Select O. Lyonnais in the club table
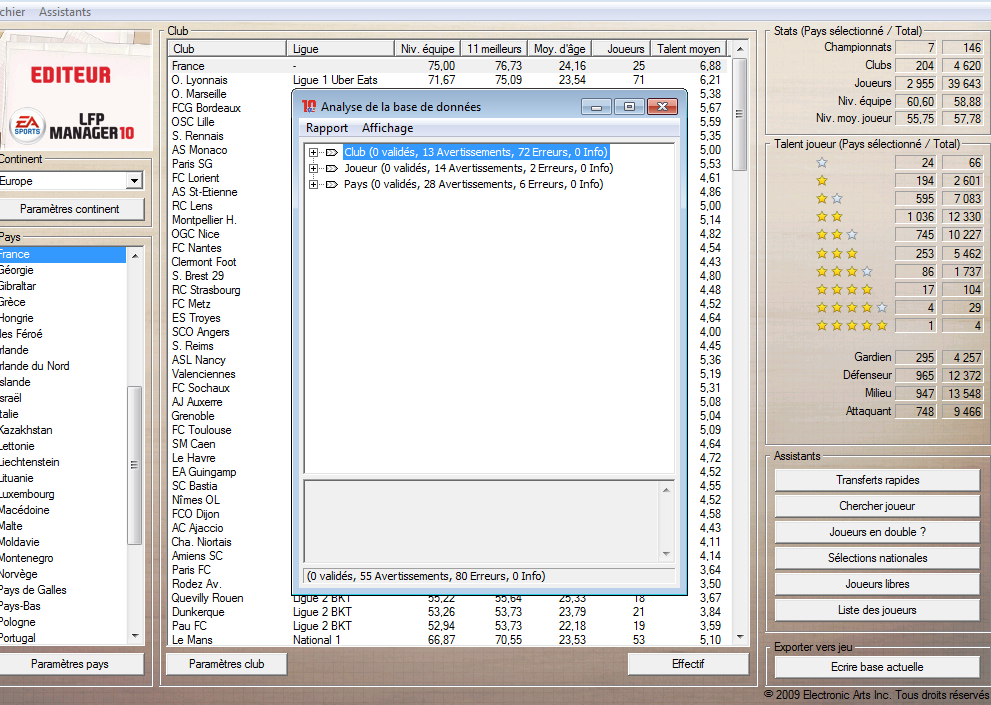 point(447,80)
